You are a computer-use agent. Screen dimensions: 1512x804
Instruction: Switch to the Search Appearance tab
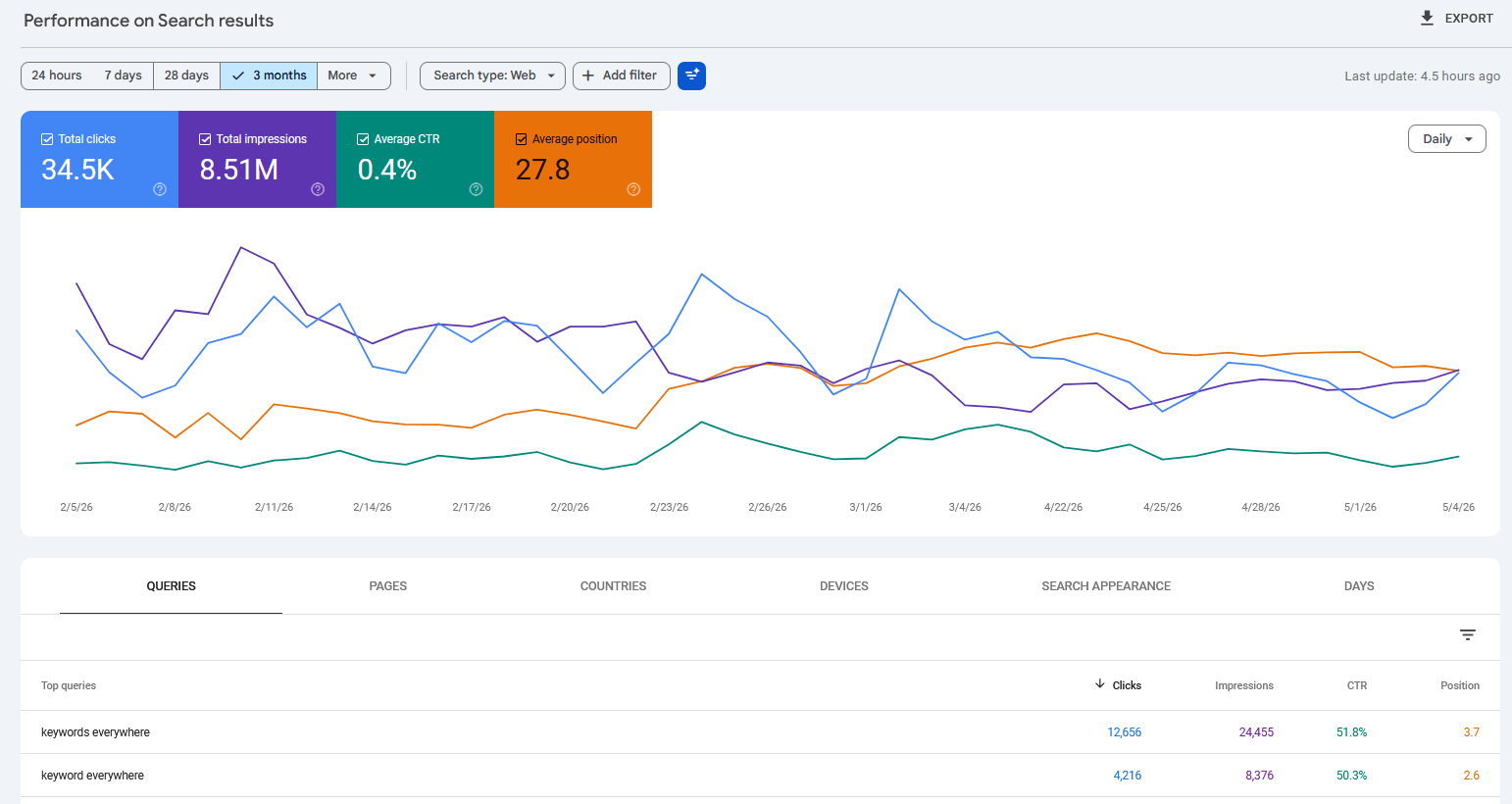(x=1106, y=586)
